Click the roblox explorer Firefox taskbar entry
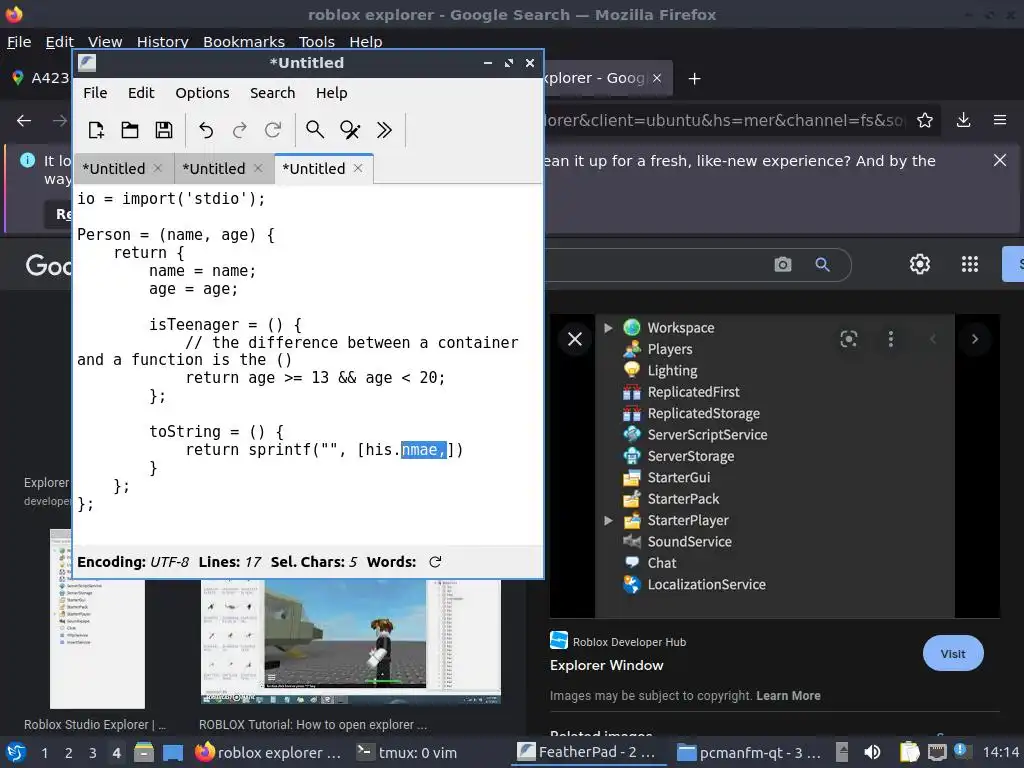Image resolution: width=1024 pixels, height=768 pixels. point(268,752)
